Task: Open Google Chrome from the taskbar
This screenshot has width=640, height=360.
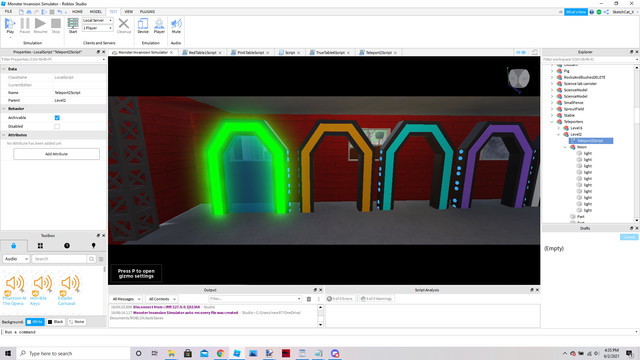Action: click(220, 353)
